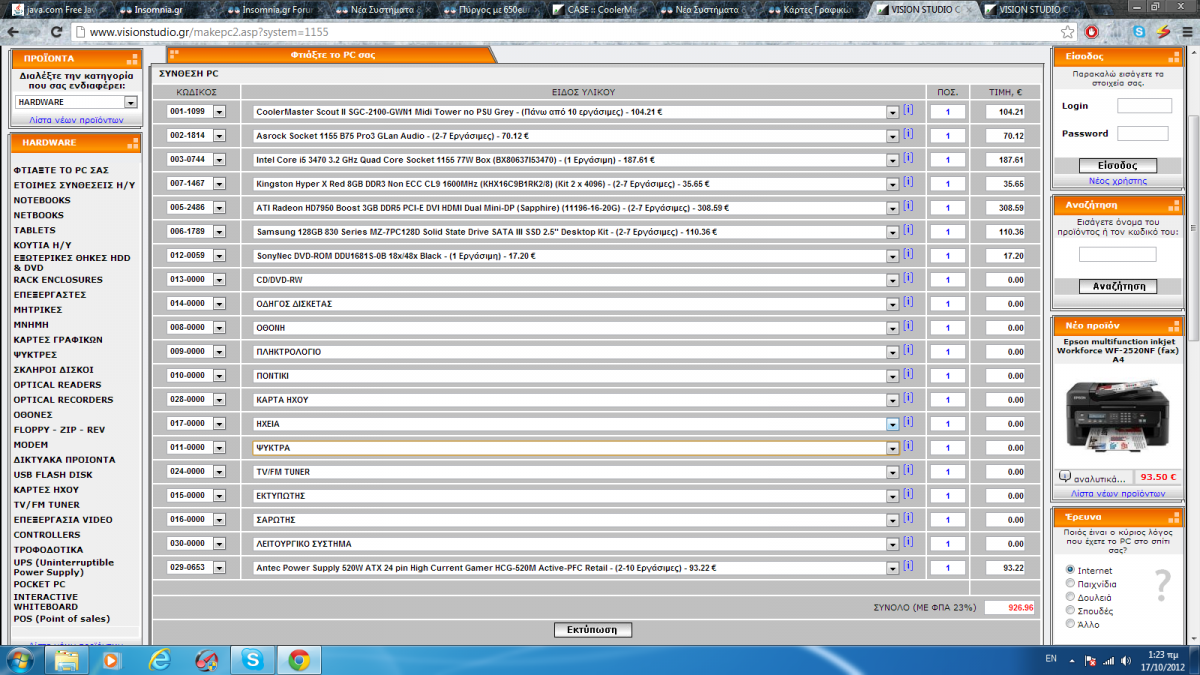Image resolution: width=1200 pixels, height=675 pixels.
Task: Open code dropdown for 029-0653
Action: pyautogui.click(x=219, y=568)
